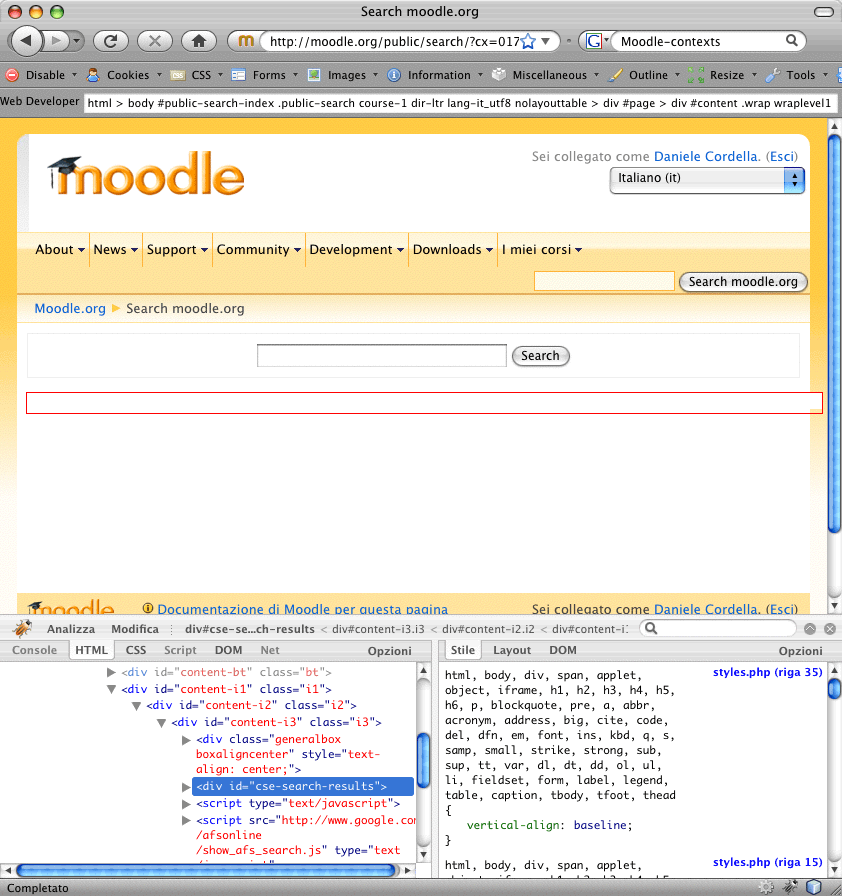Close Firebug panel with the X icon
Screen dimensions: 842x896
(x=830, y=629)
